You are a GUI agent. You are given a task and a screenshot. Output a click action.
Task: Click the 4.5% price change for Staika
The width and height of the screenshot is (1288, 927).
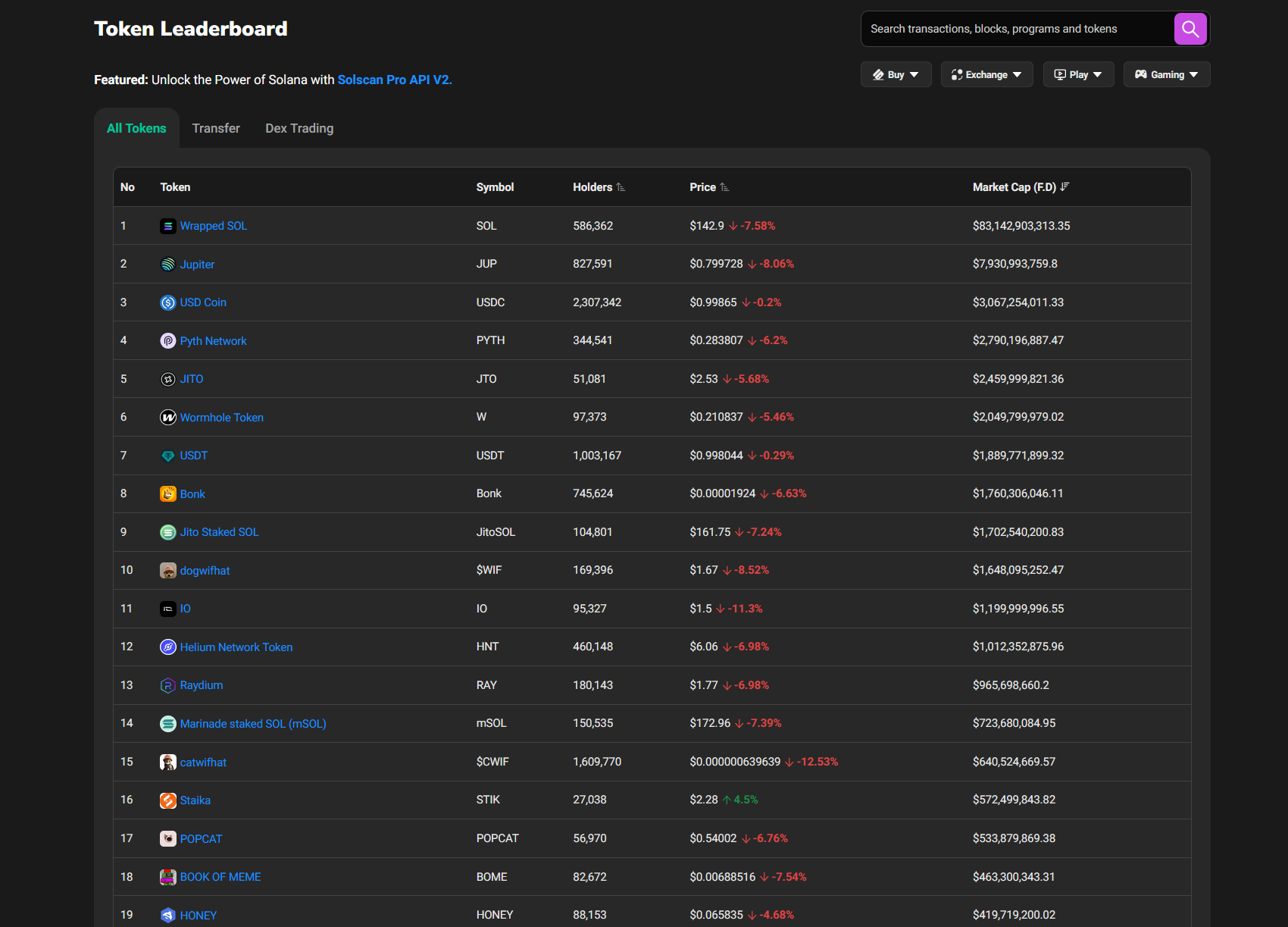740,800
